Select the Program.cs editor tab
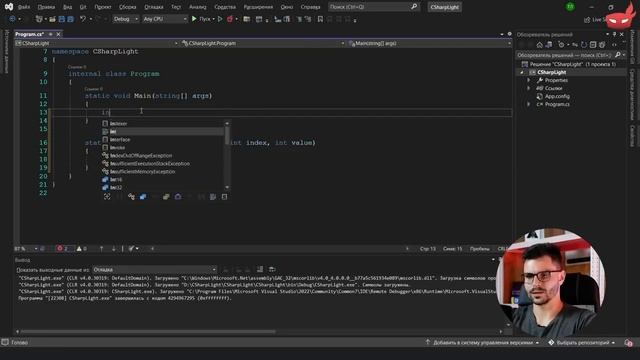Screen dimensions: 640x360 (x=29, y=34)
